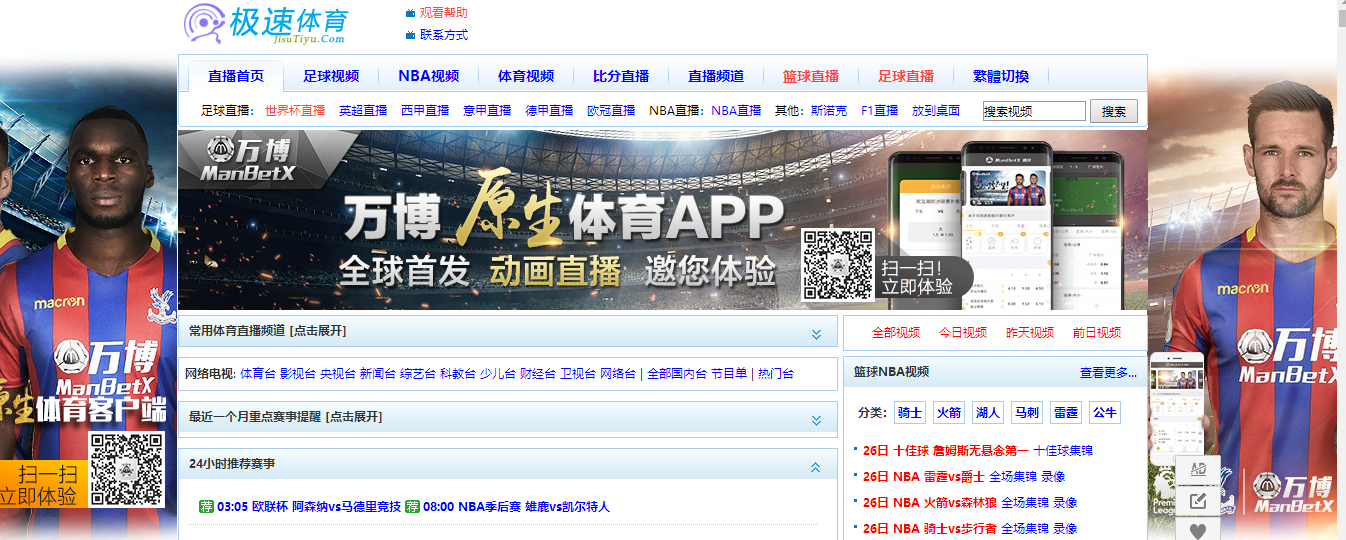The width and height of the screenshot is (1346, 540).
Task: Click the edit note floating icon
Action: (x=1198, y=500)
